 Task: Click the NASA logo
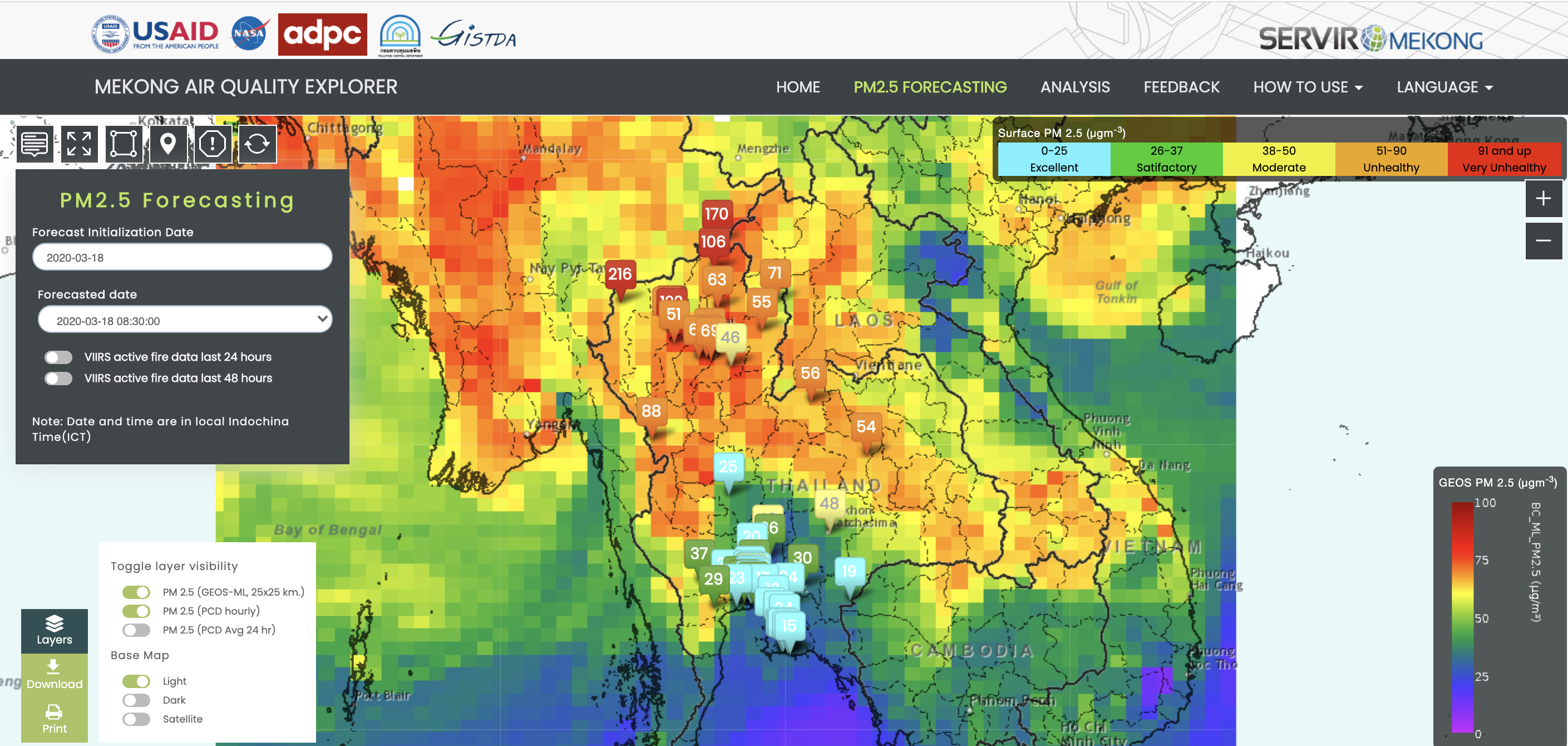point(250,33)
